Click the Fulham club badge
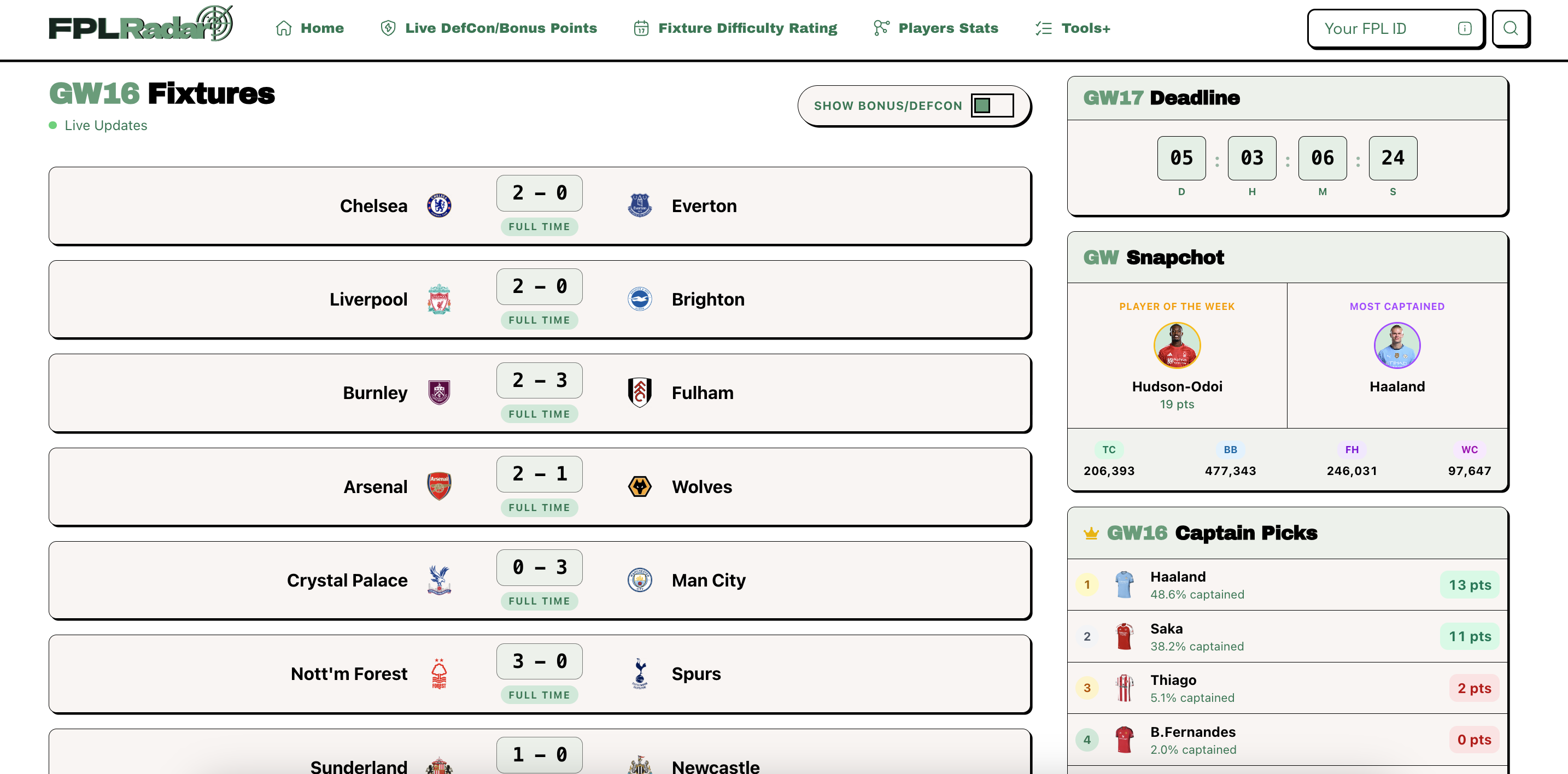Image resolution: width=1568 pixels, height=774 pixels. pos(639,392)
